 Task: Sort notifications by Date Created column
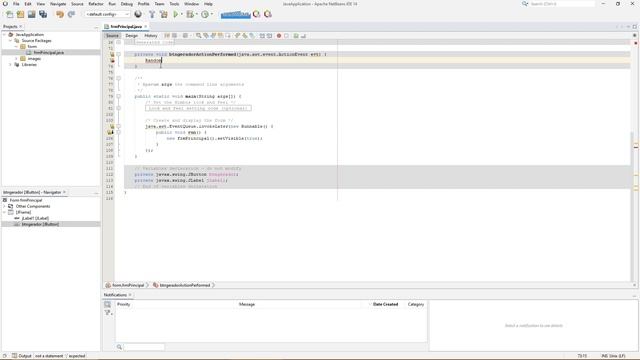(x=385, y=304)
